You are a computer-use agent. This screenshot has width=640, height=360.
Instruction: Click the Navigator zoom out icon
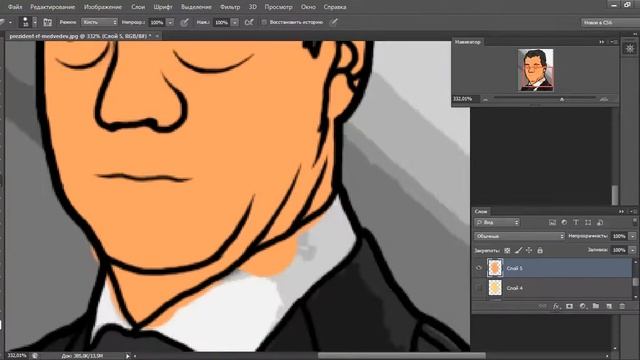pyautogui.click(x=485, y=99)
